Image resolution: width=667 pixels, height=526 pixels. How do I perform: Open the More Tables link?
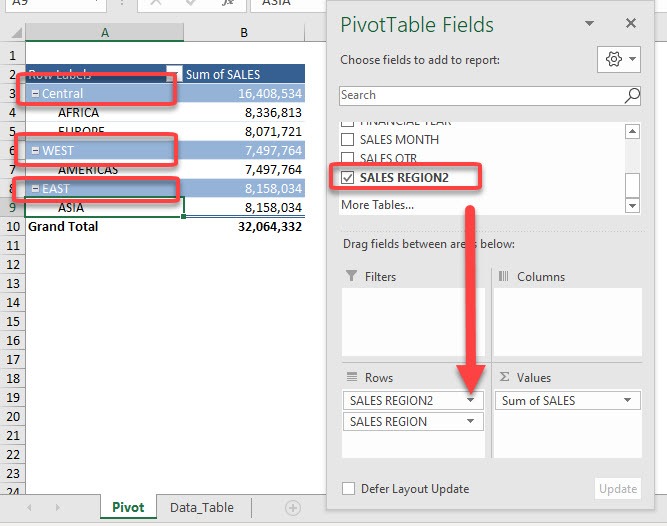click(377, 205)
